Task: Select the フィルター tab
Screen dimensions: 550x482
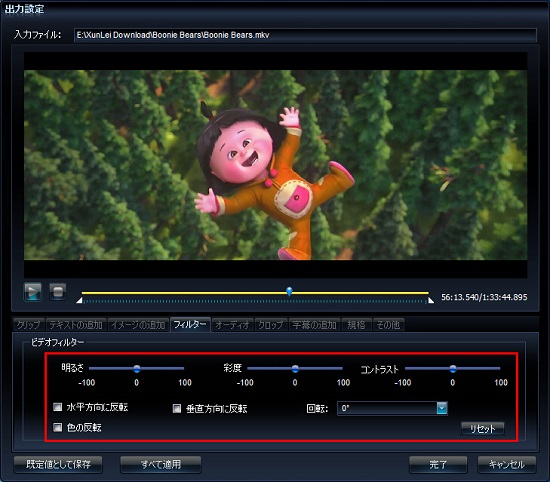Action: coord(190,324)
